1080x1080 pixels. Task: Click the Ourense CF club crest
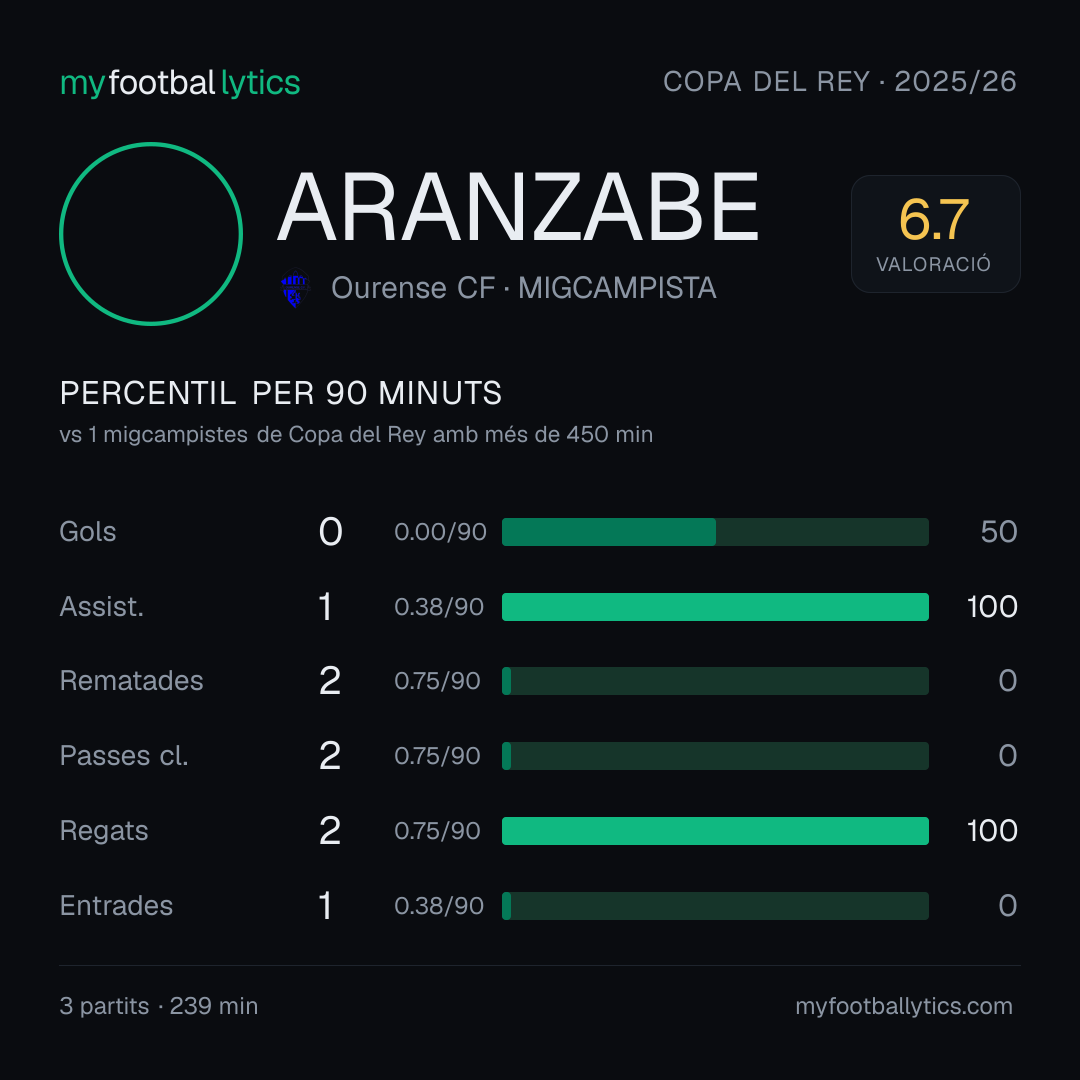[295, 288]
